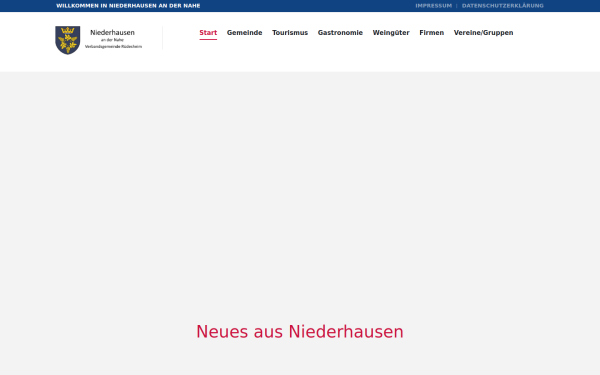
Task: Open the Start menu item
Action: (x=208, y=33)
